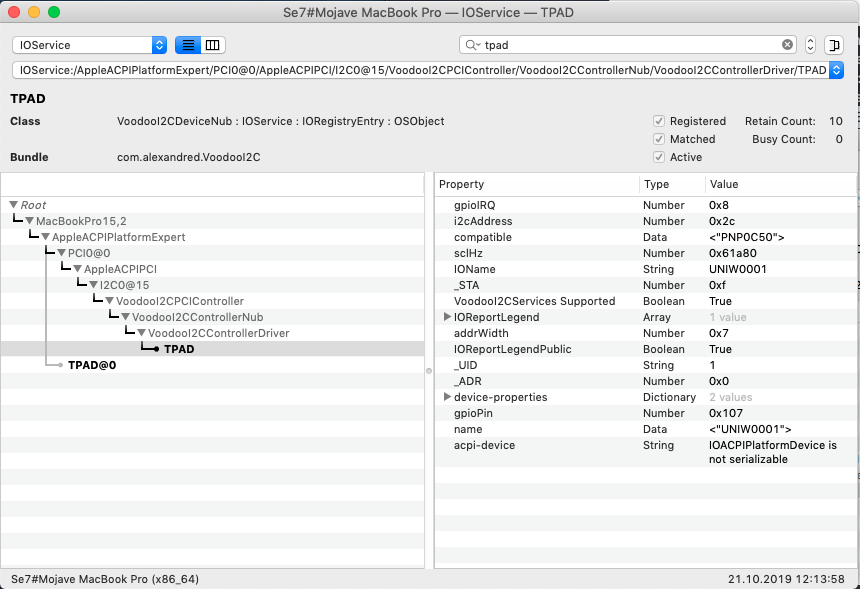Viewport: 860px width, 589px height.
Task: Open search options magnifier menu
Action: 471,45
